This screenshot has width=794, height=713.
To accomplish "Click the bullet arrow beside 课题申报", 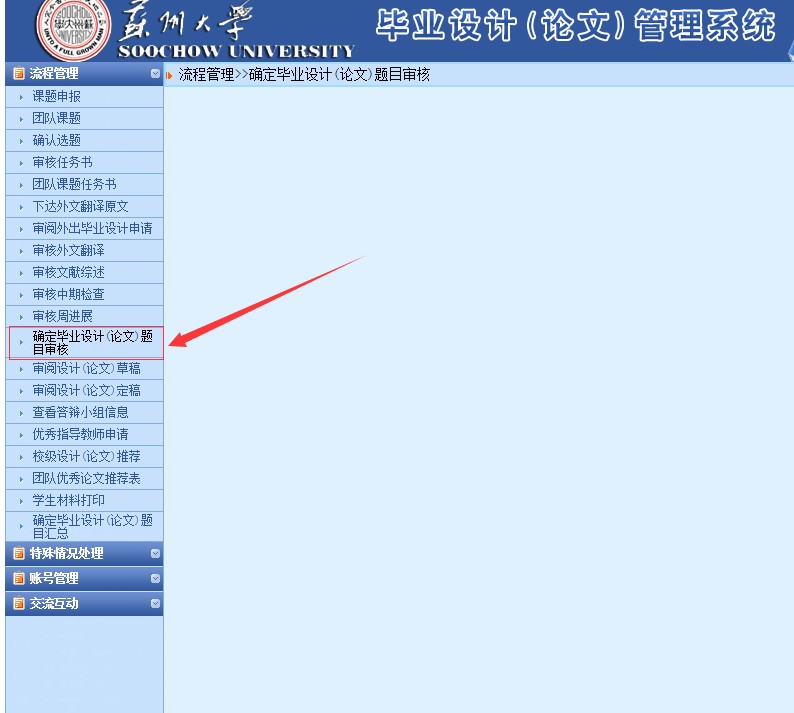I will click(x=21, y=97).
